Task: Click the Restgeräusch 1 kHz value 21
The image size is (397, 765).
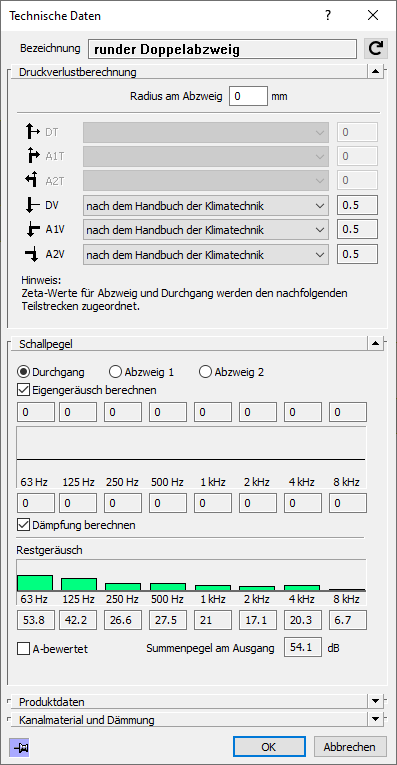Action: [x=213, y=621]
